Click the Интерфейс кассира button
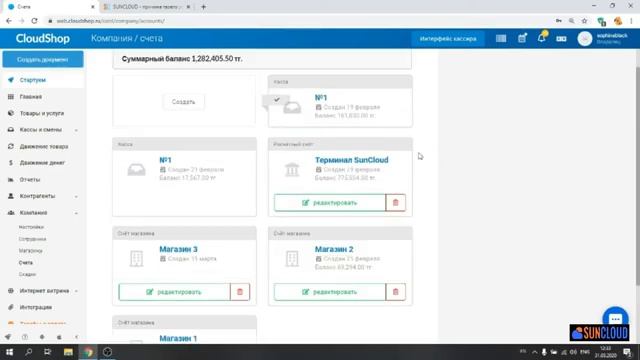Screen dimensions: 640x360 click(x=448, y=39)
